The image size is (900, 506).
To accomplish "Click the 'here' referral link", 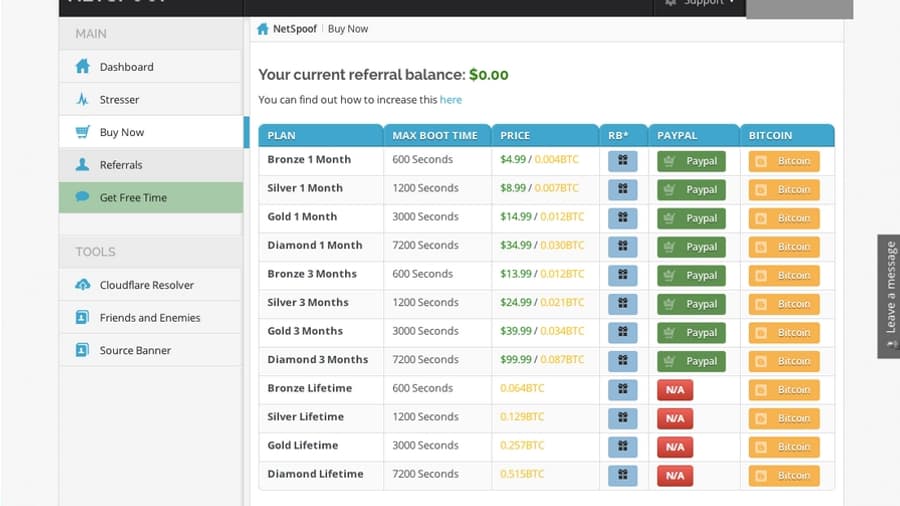I will [451, 99].
